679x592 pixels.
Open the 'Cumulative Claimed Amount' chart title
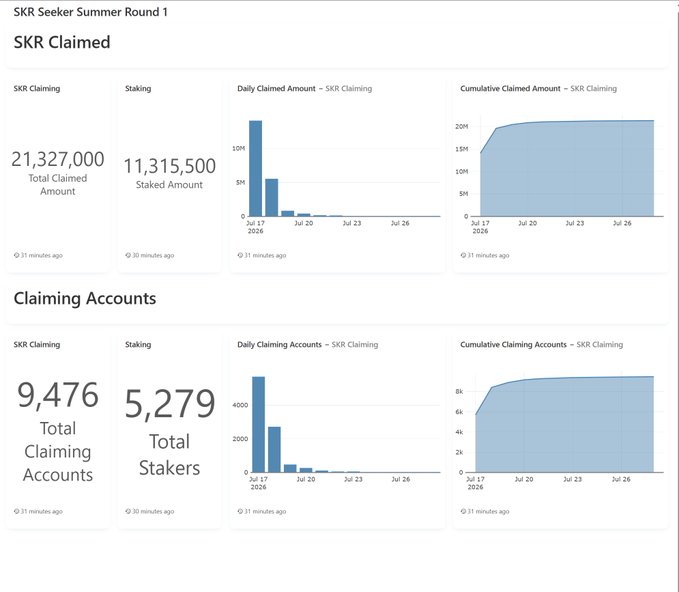[x=510, y=89]
